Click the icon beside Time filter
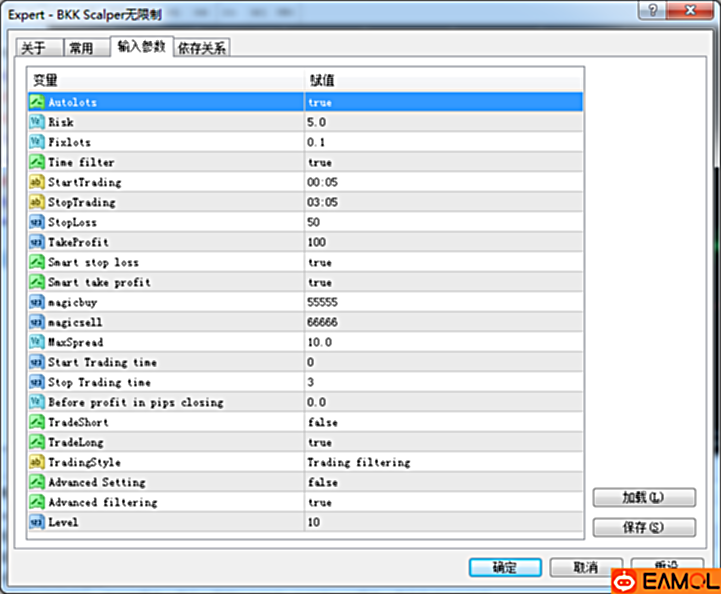This screenshot has height=594, width=721. click(37, 162)
